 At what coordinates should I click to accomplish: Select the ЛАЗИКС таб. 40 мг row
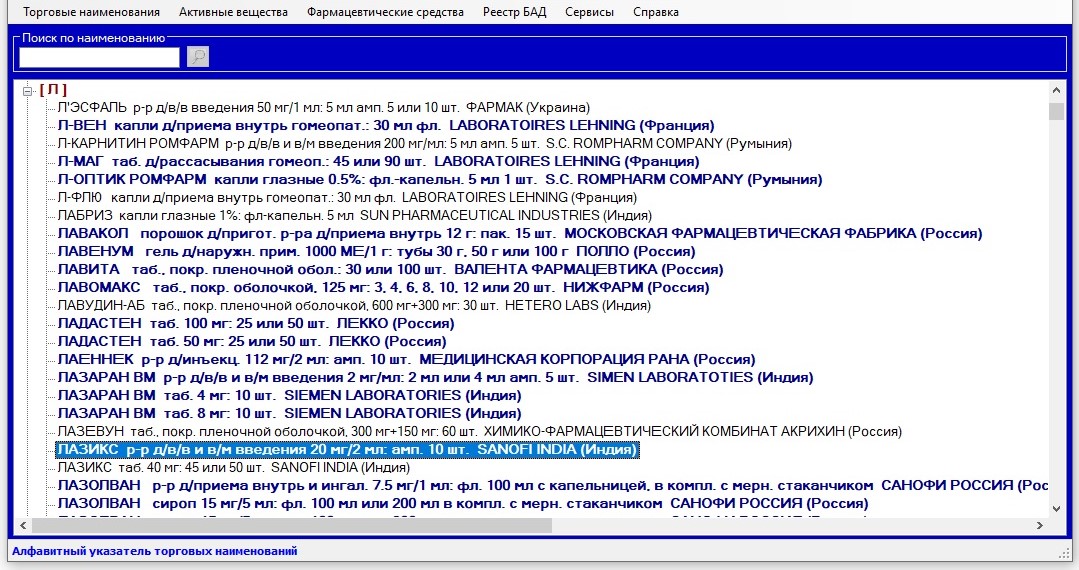pyautogui.click(x=234, y=467)
